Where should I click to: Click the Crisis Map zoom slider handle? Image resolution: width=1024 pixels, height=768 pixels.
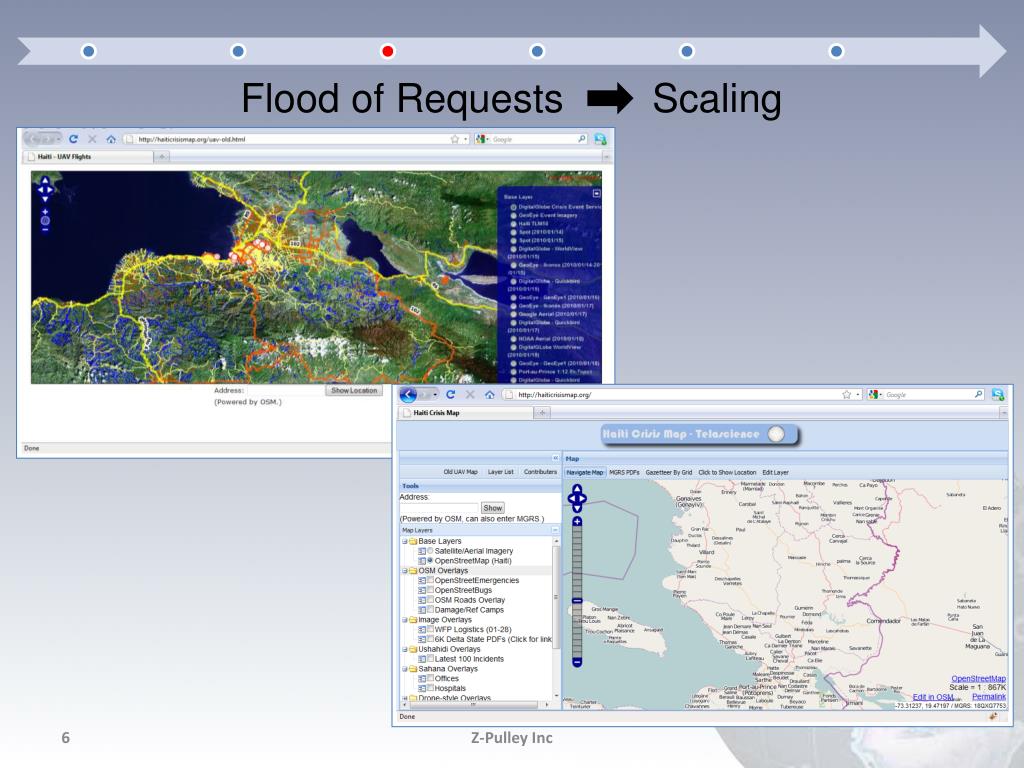(x=577, y=600)
